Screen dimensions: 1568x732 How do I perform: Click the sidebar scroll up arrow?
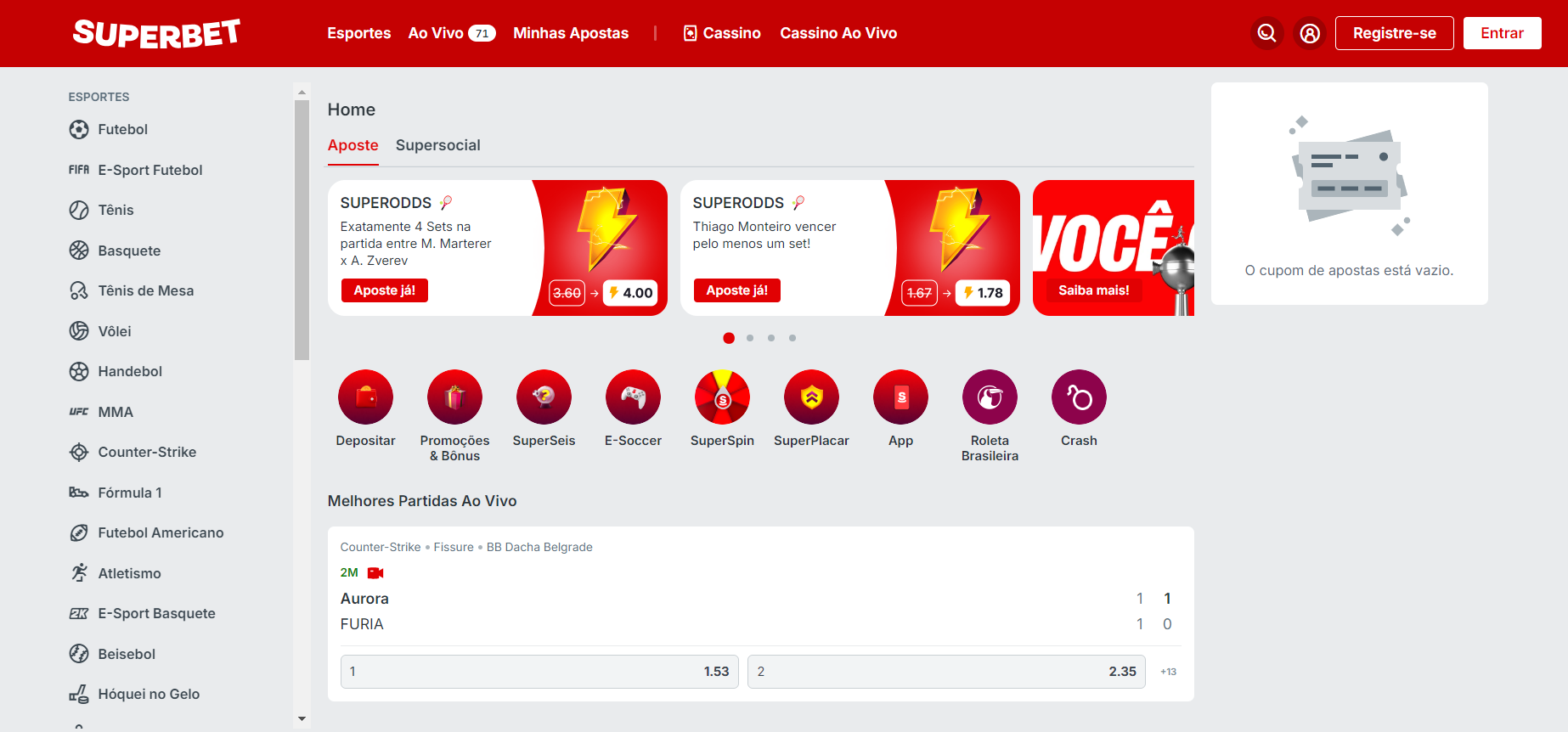point(302,92)
